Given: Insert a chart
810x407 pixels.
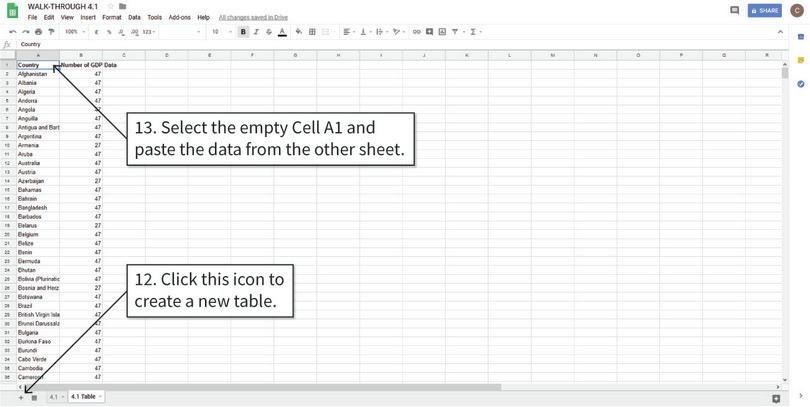Looking at the screenshot, I should click(x=442, y=32).
